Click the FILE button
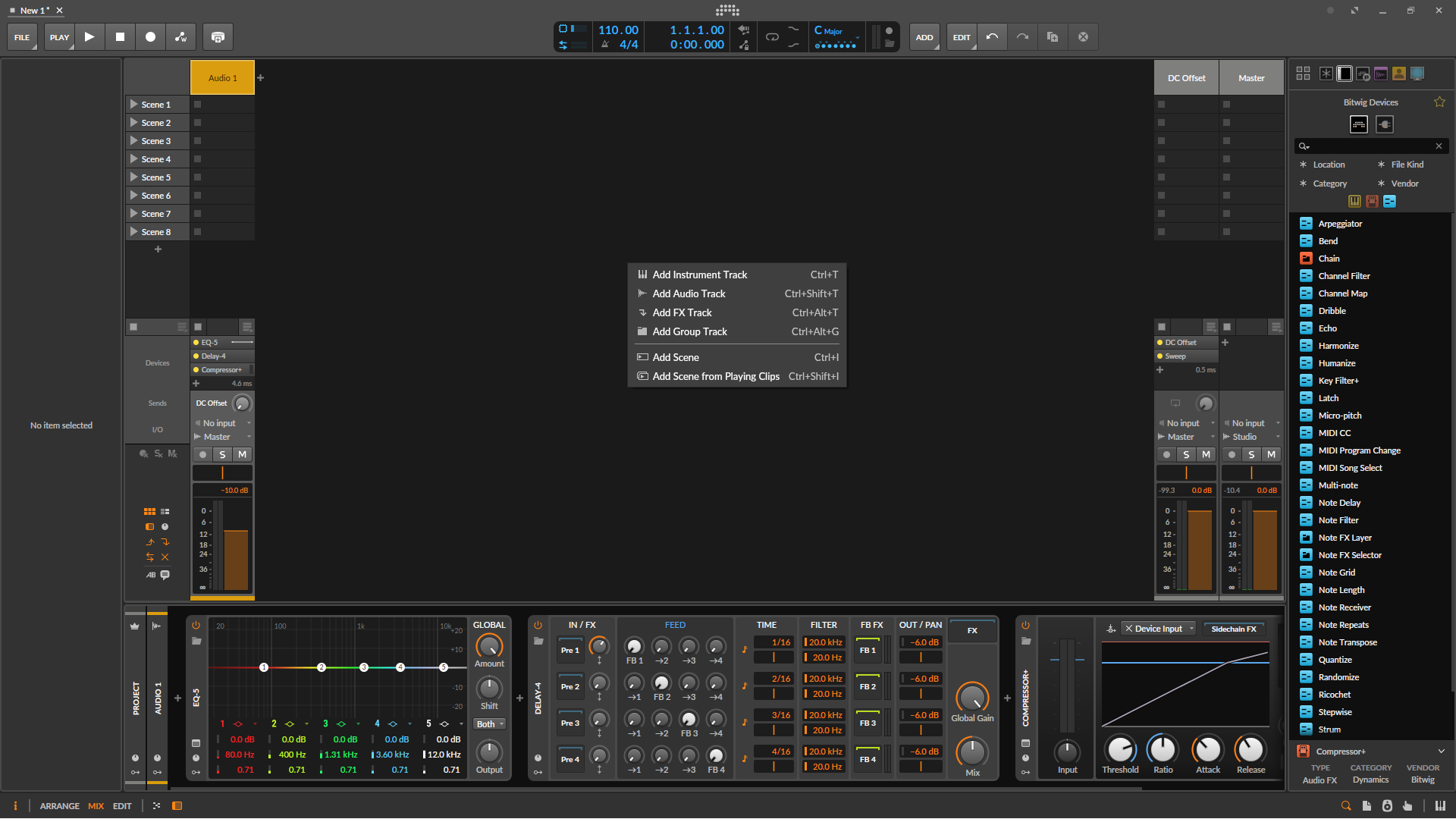This screenshot has height=819, width=1456. 22,37
